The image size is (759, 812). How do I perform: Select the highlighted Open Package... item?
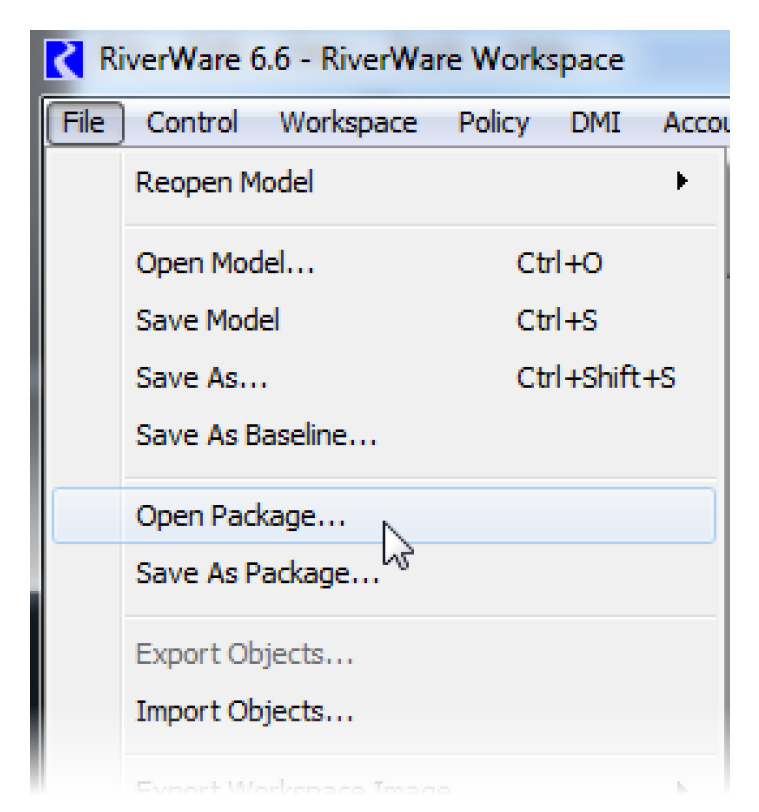pyautogui.click(x=241, y=516)
